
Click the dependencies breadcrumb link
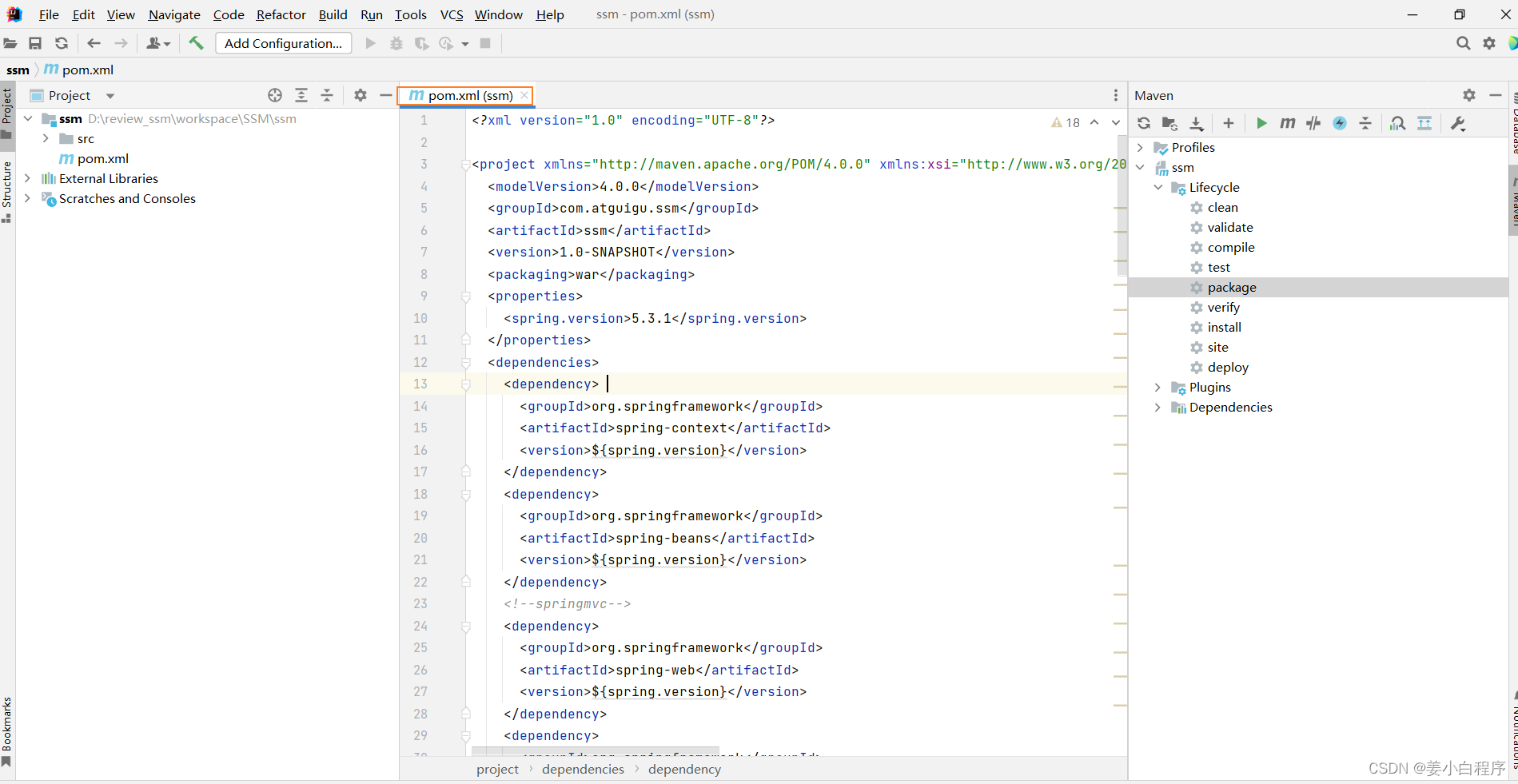click(x=583, y=769)
